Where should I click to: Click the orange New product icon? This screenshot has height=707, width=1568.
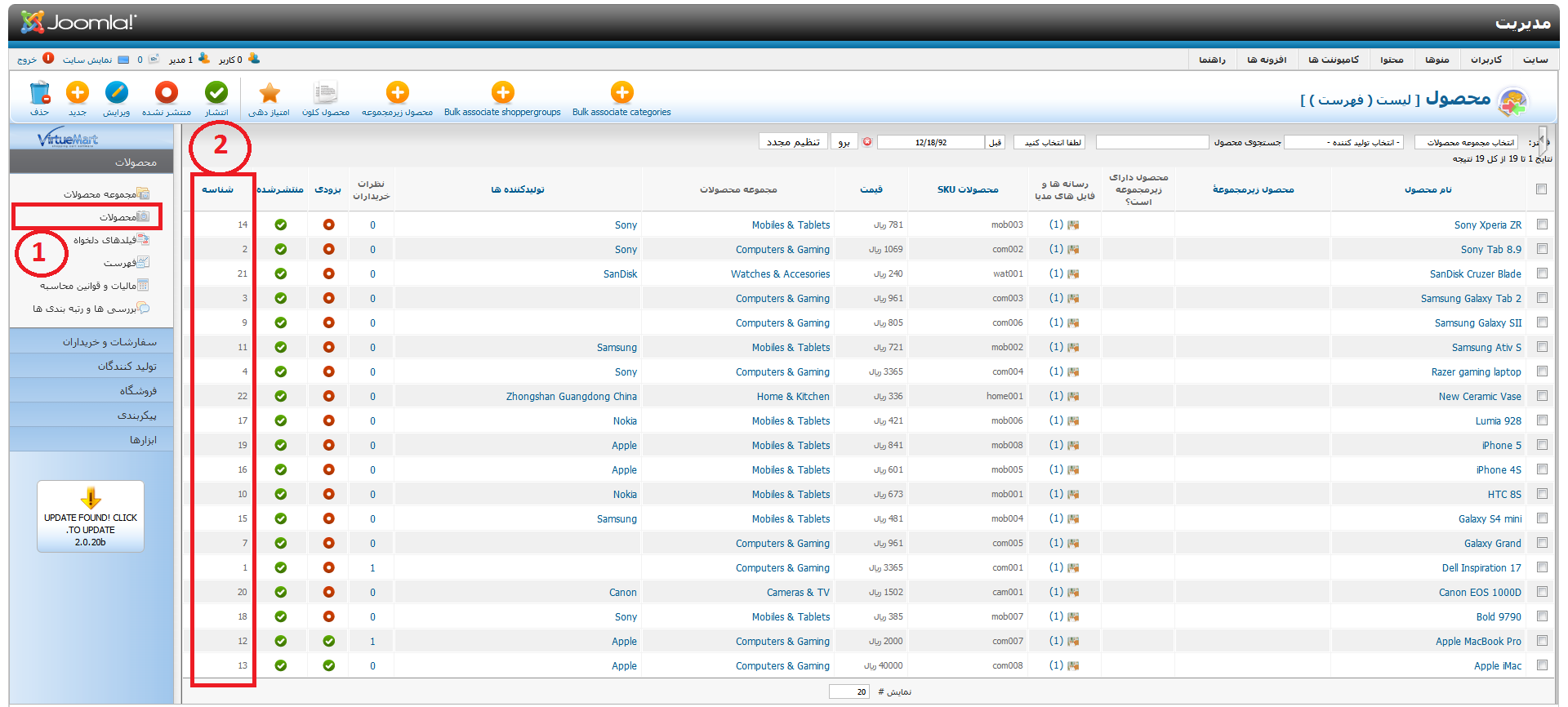point(78,94)
